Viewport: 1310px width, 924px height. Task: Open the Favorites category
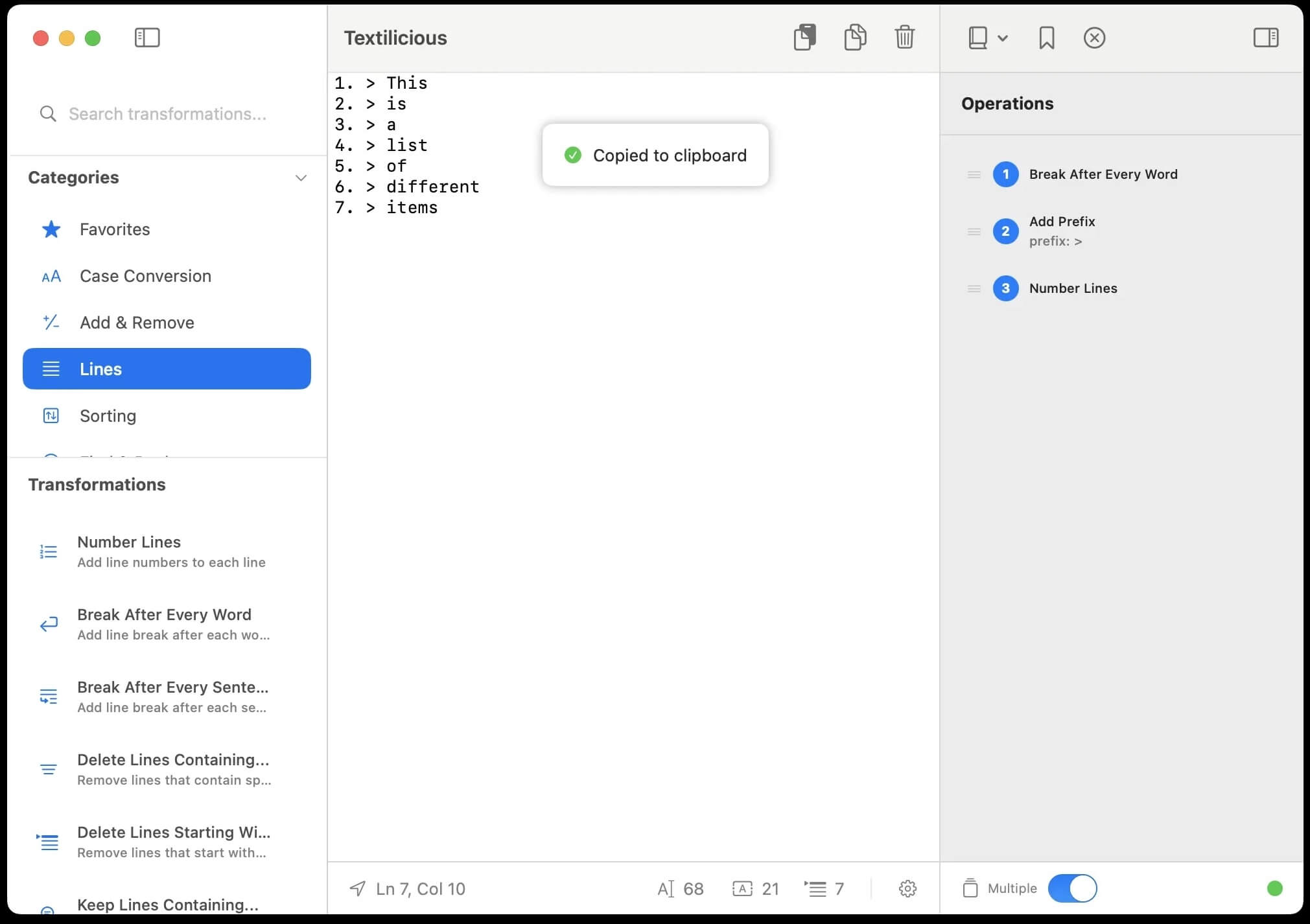pyautogui.click(x=114, y=229)
